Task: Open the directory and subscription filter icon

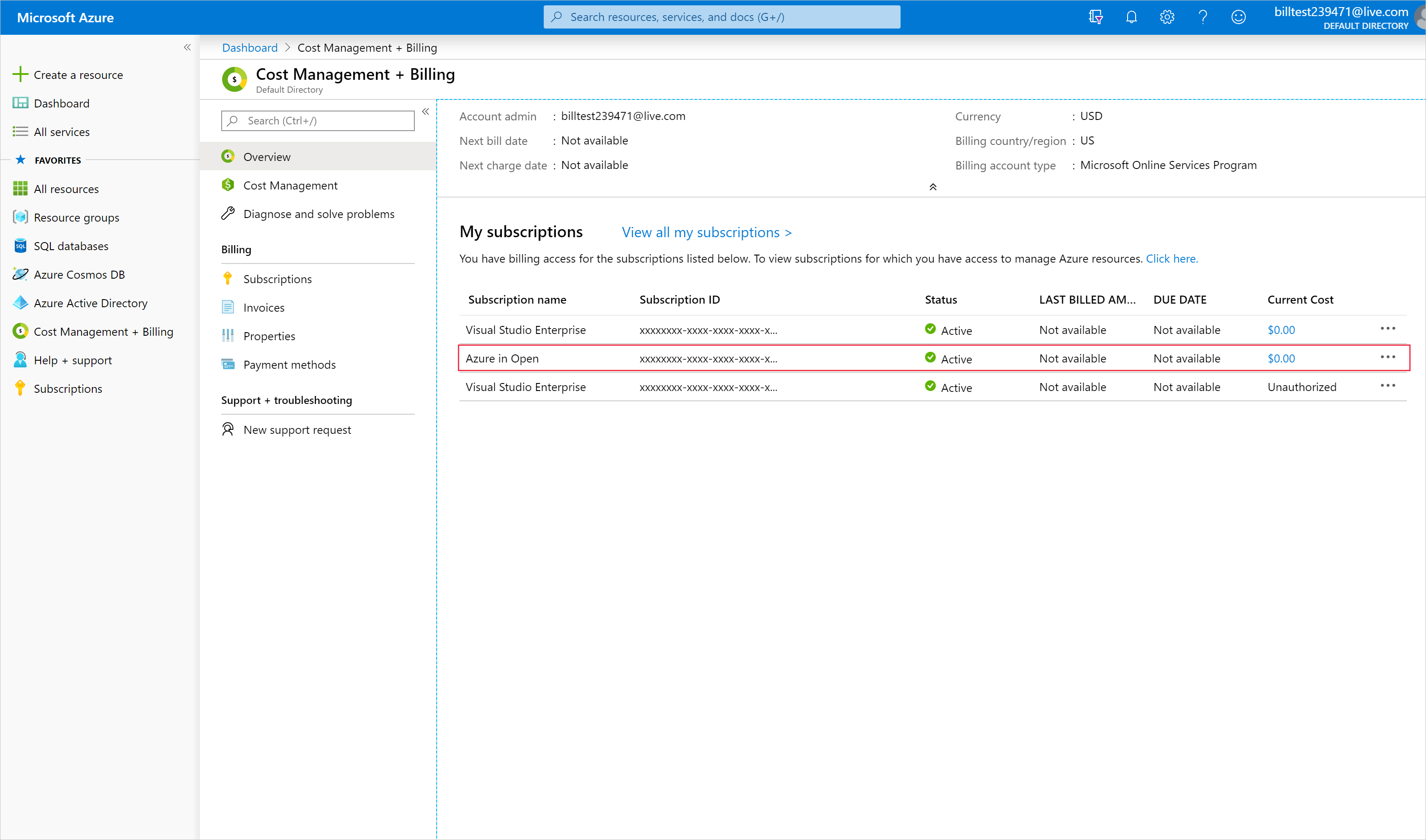Action: click(x=1095, y=17)
